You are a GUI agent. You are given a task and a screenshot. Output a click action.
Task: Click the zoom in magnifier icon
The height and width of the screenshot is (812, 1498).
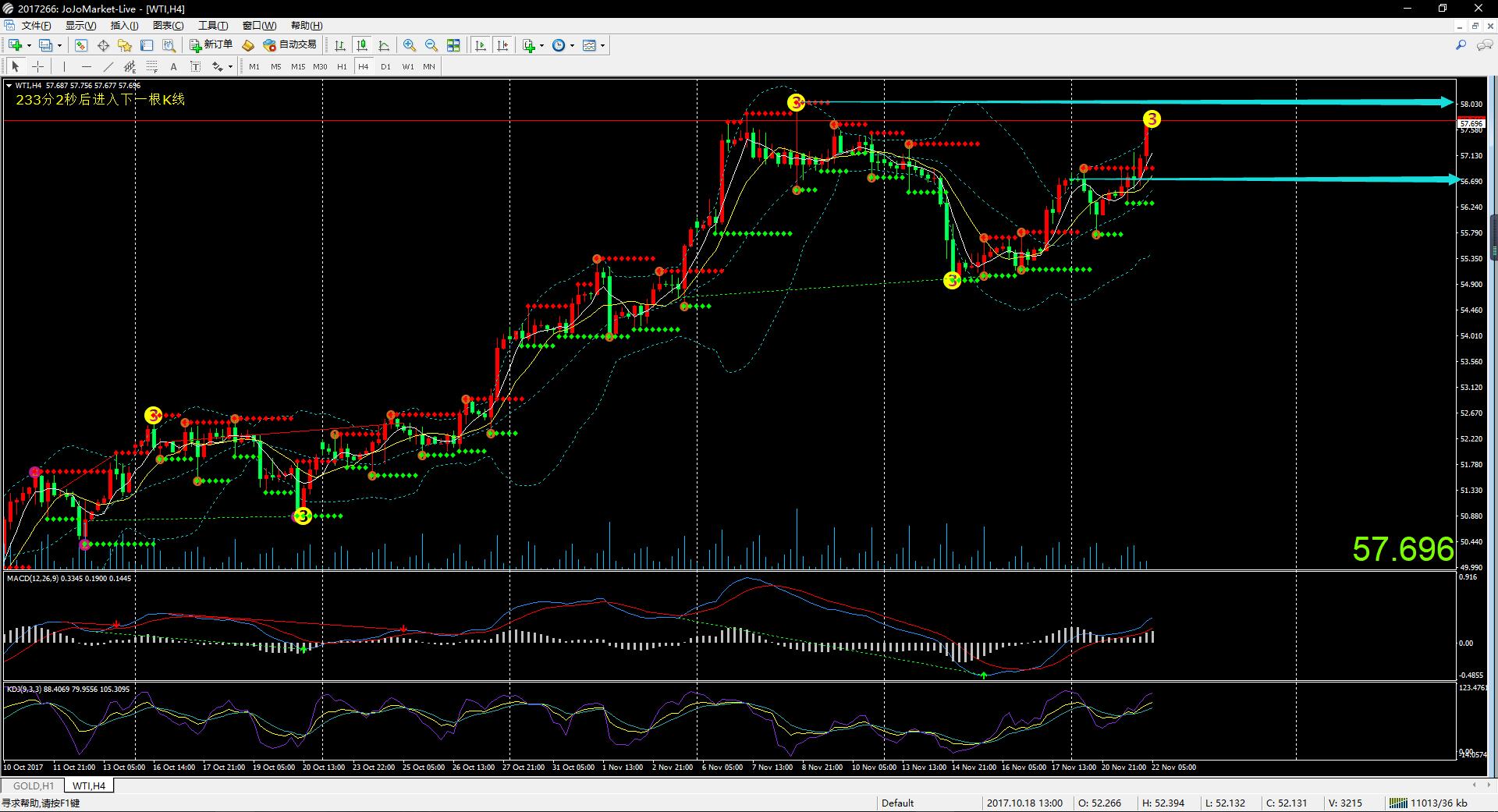coord(410,45)
